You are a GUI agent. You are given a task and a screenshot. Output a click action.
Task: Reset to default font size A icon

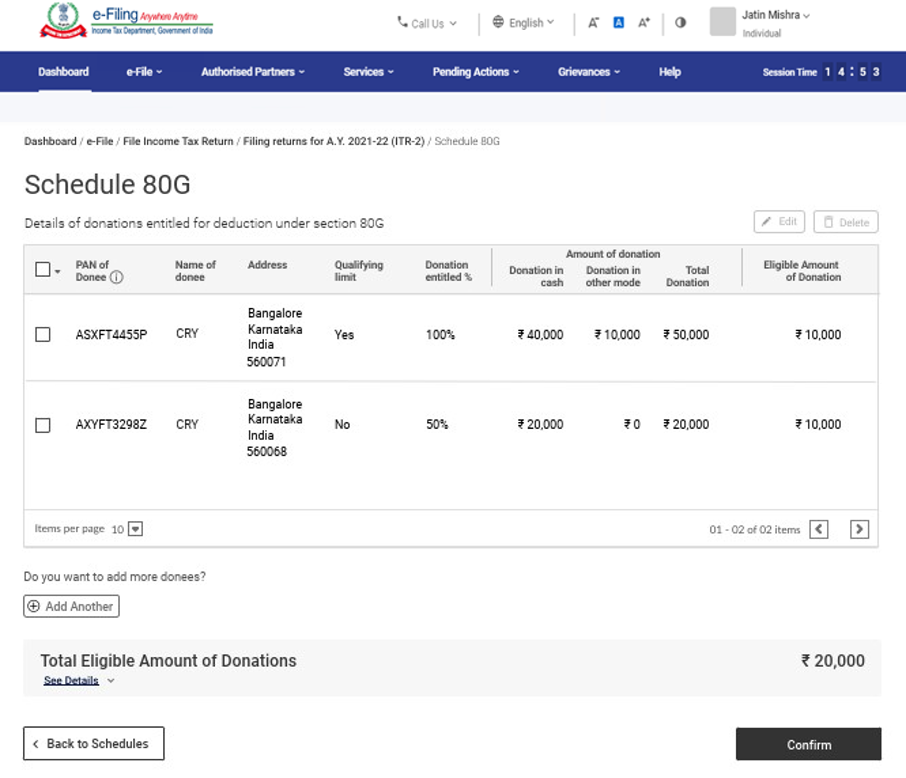pos(618,23)
